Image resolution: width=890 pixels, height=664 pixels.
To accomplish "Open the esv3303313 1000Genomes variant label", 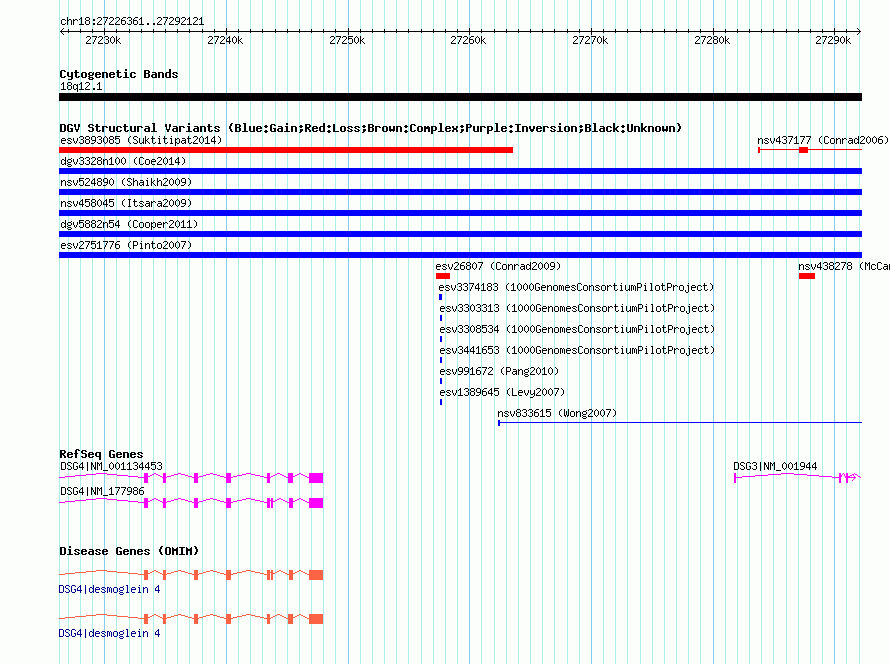I will tap(577, 308).
